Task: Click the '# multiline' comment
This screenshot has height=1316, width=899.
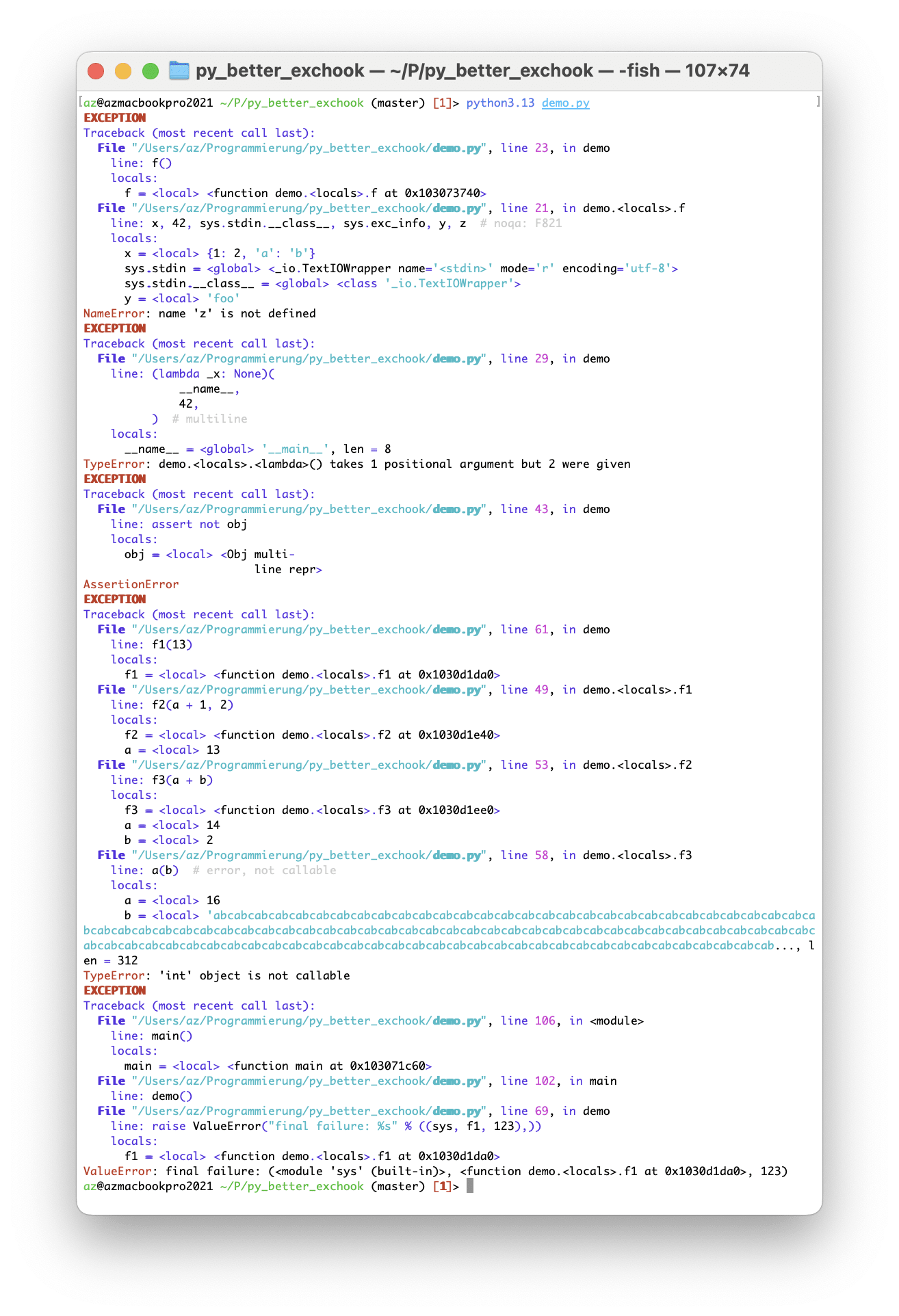Action: pyautogui.click(x=209, y=419)
